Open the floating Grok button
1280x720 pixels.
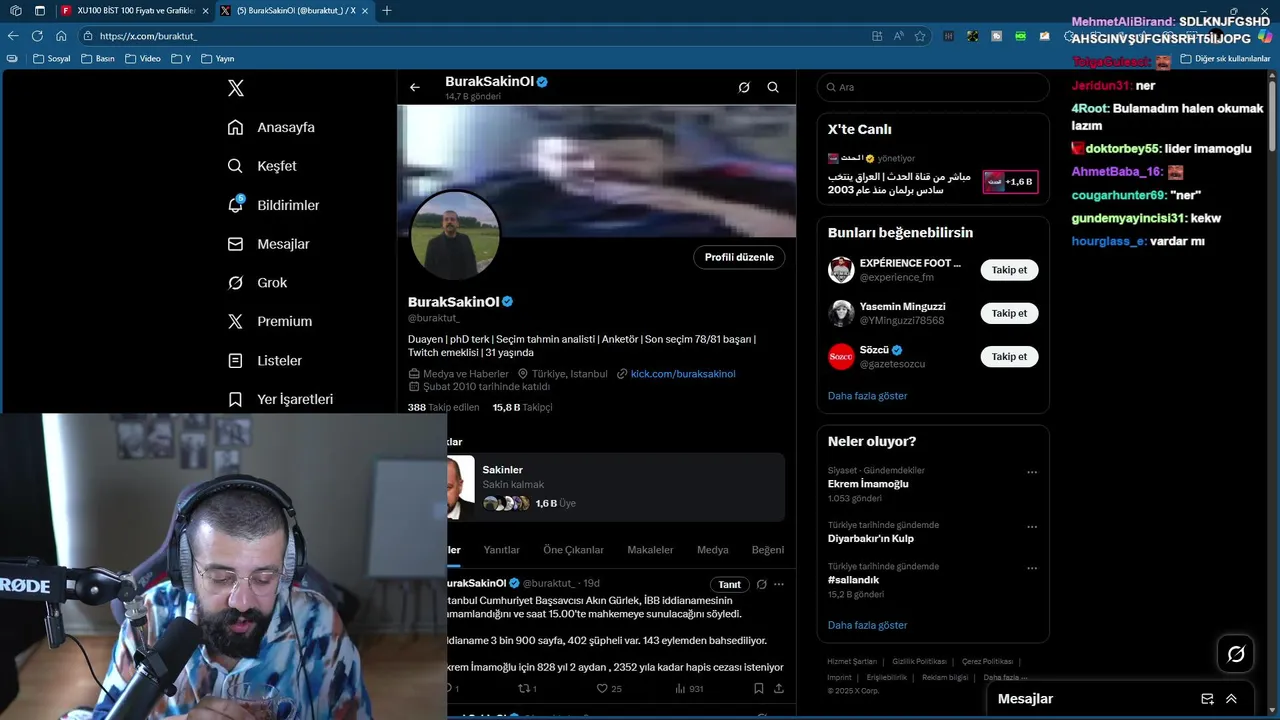(1236, 654)
